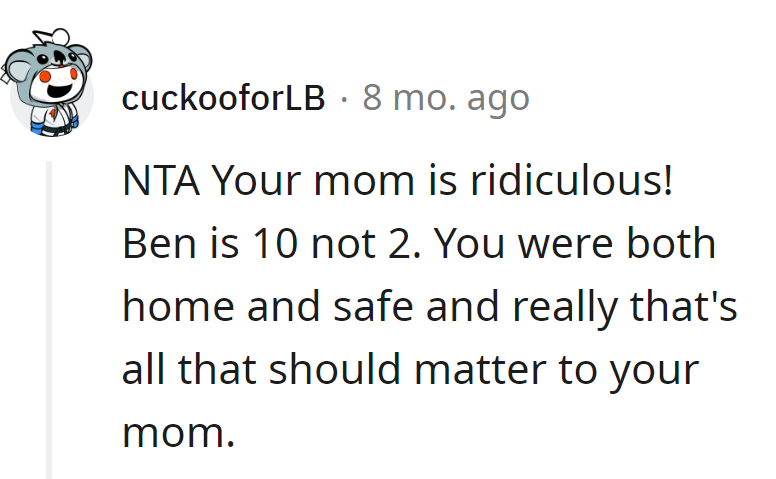Click the word "ridiculous!" in the first line

click(567, 182)
